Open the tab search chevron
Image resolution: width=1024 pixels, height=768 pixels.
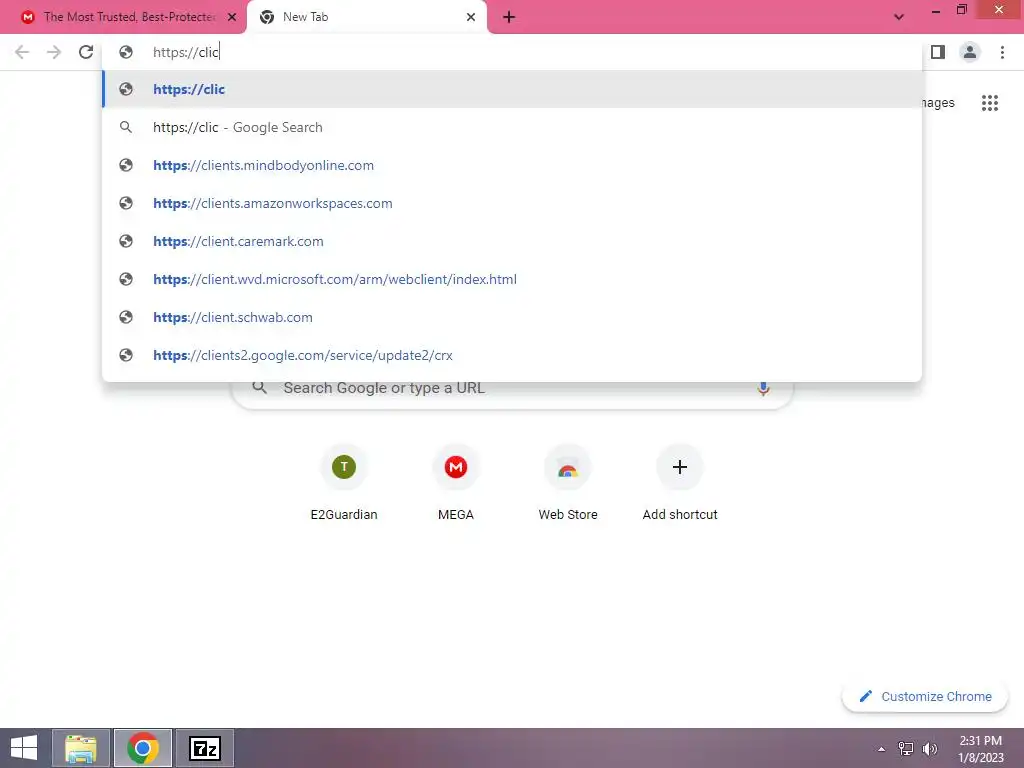click(x=899, y=17)
